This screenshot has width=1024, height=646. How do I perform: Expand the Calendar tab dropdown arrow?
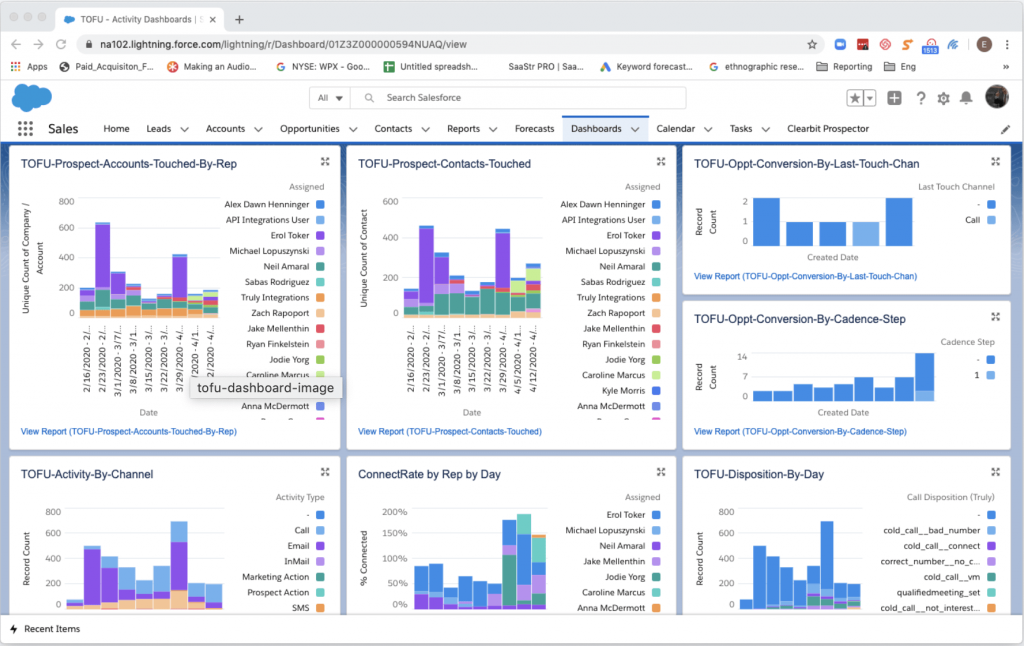coord(708,129)
